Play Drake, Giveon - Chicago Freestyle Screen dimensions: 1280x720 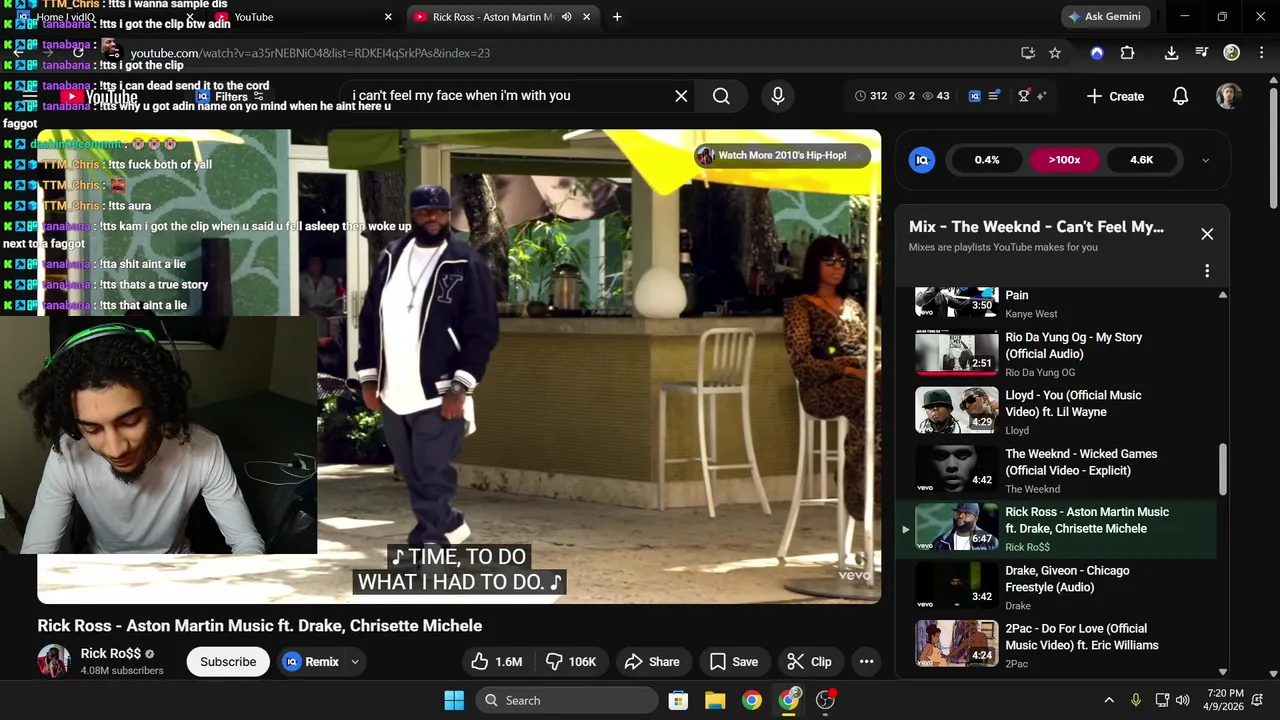point(1055,587)
